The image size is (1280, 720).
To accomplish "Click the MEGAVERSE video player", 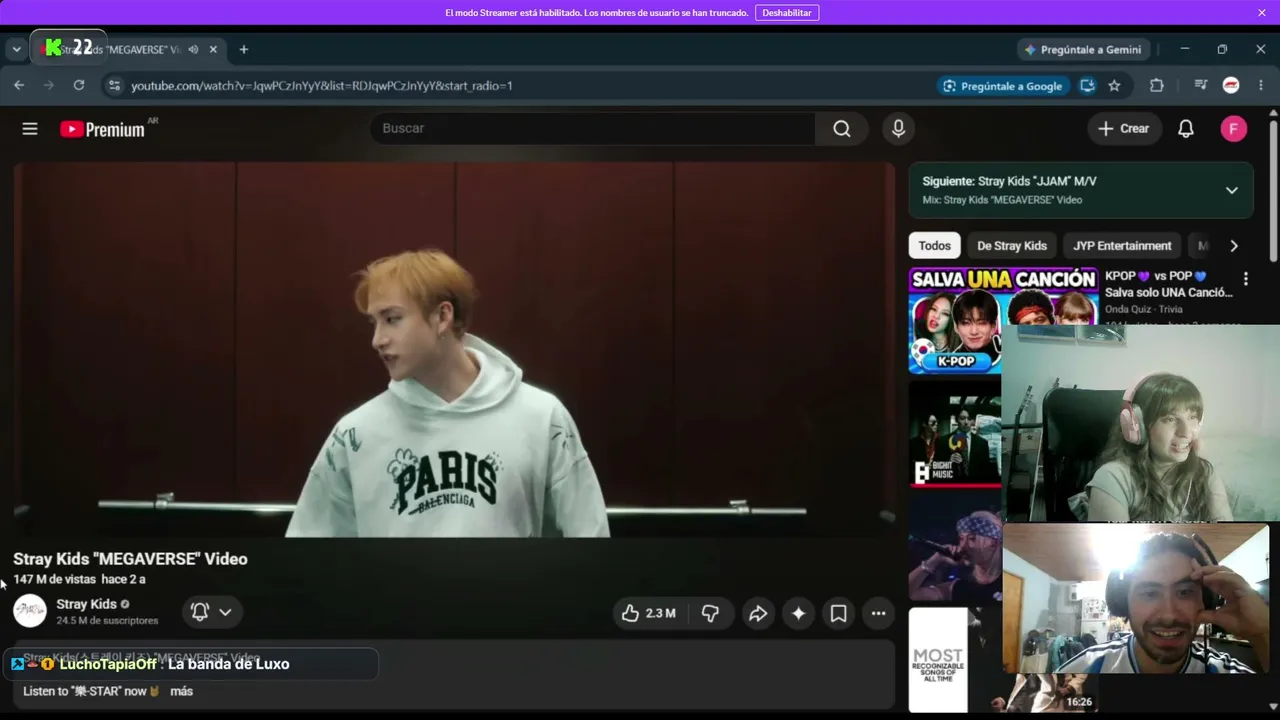I will pyautogui.click(x=454, y=350).
